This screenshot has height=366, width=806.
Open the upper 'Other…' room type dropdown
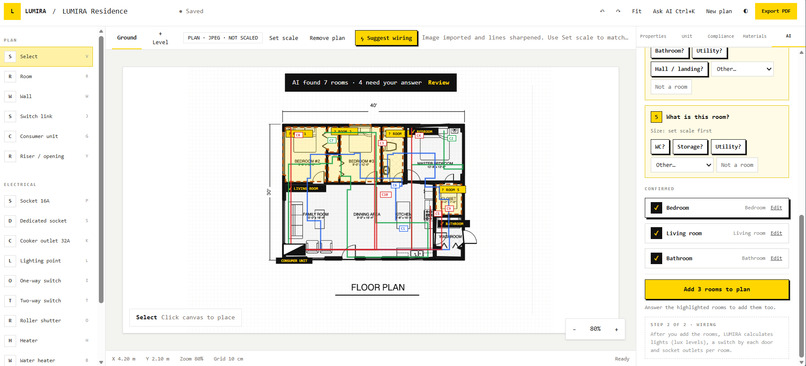[x=743, y=69]
